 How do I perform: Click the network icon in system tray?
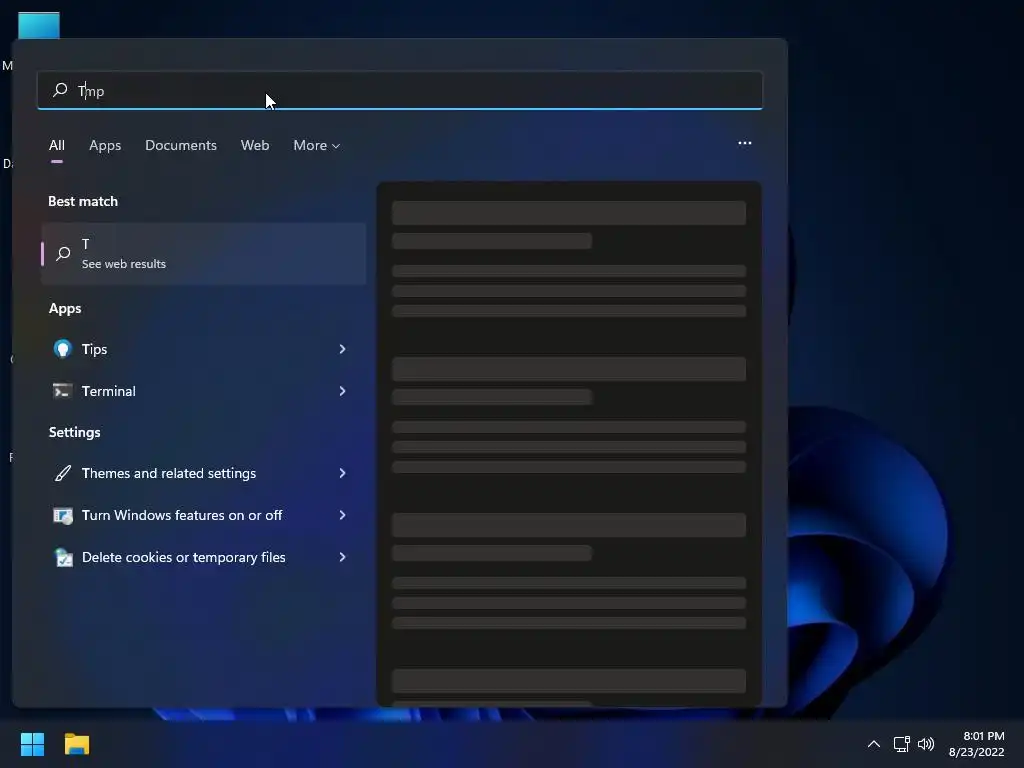click(x=902, y=744)
